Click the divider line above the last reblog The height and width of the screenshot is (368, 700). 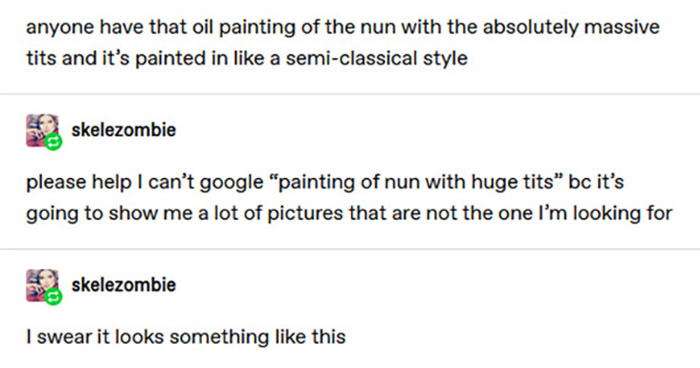click(x=350, y=249)
